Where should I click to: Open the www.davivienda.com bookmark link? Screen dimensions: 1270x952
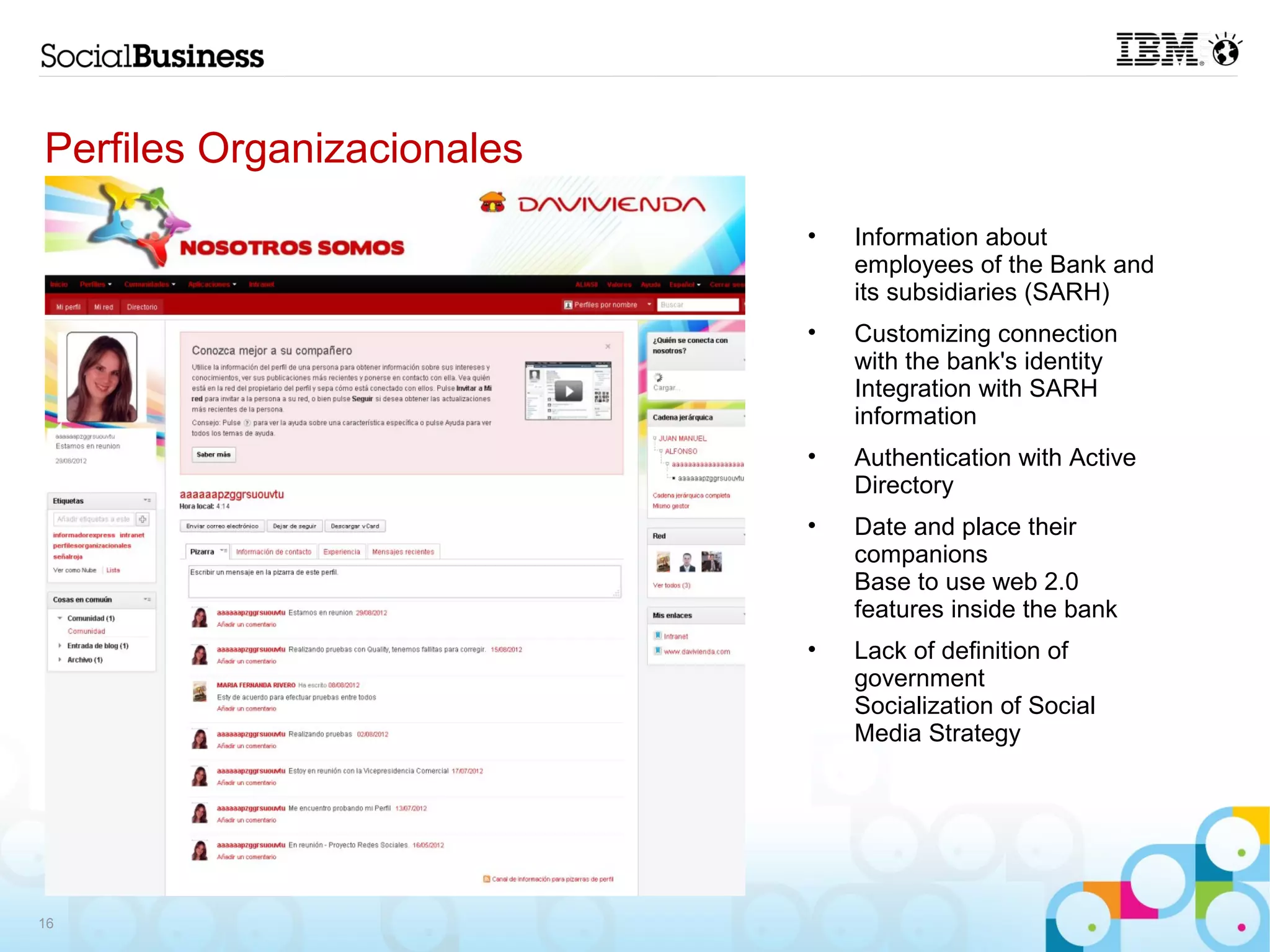[697, 652]
